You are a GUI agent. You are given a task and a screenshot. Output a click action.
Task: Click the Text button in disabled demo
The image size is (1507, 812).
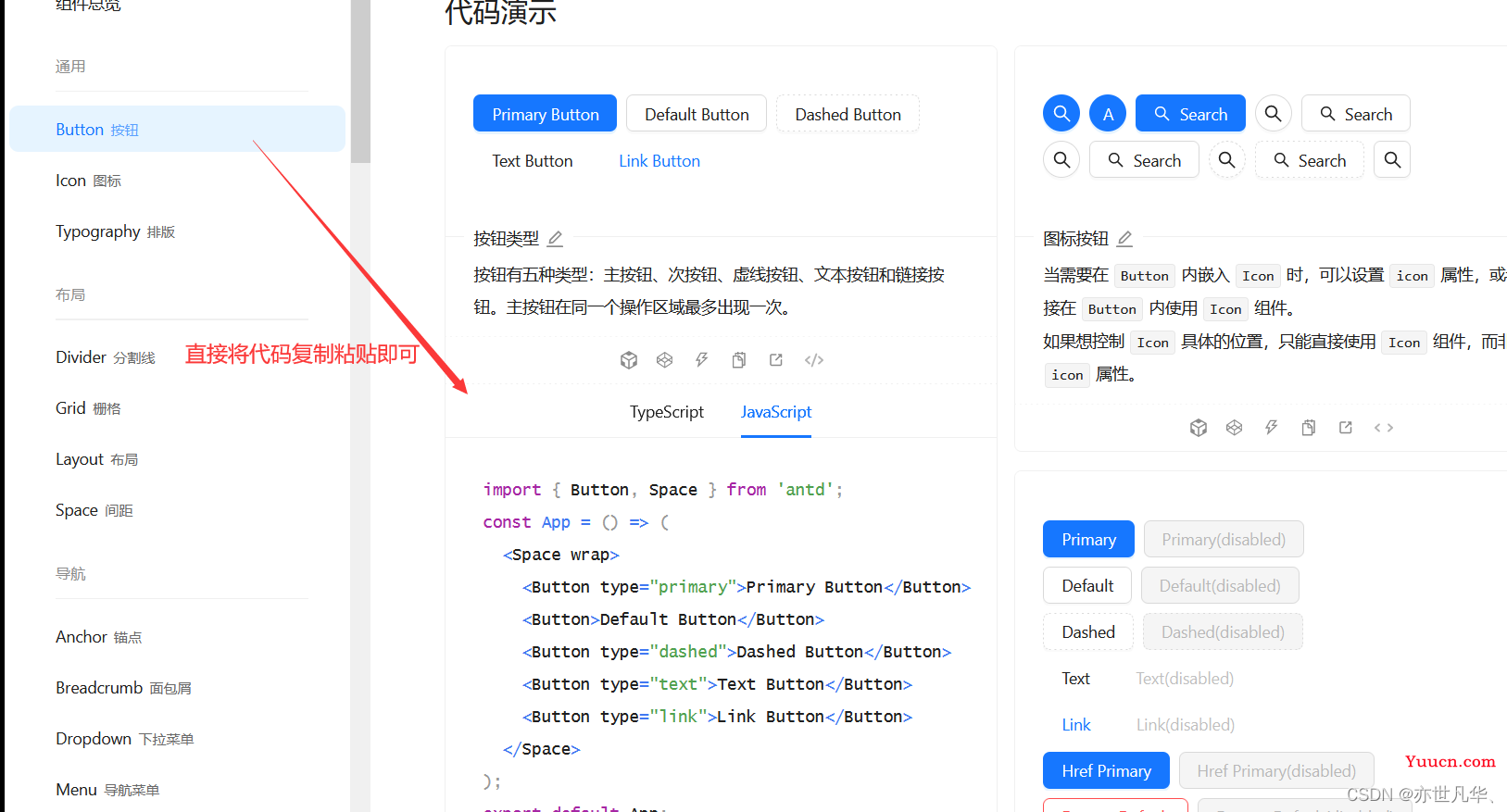[x=1075, y=678]
